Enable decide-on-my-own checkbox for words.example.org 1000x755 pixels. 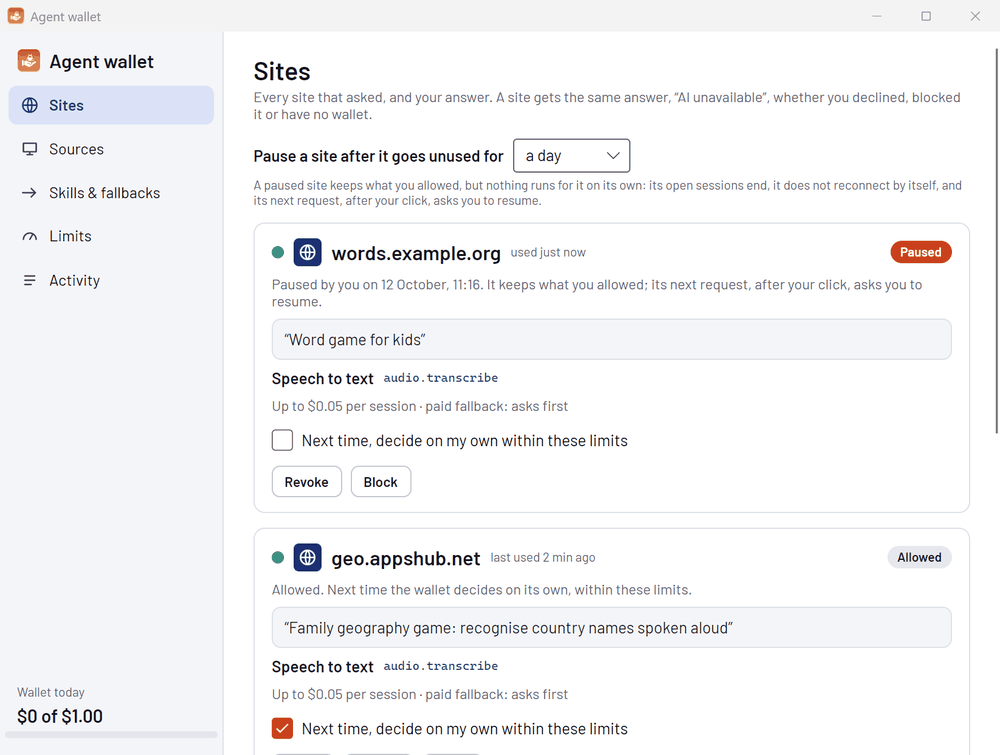[282, 440]
